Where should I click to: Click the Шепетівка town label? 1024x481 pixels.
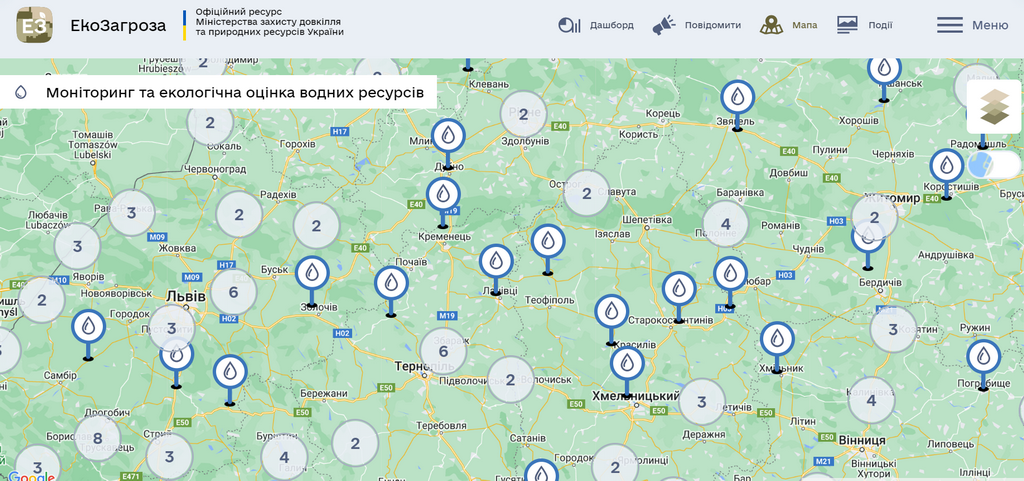click(x=649, y=220)
